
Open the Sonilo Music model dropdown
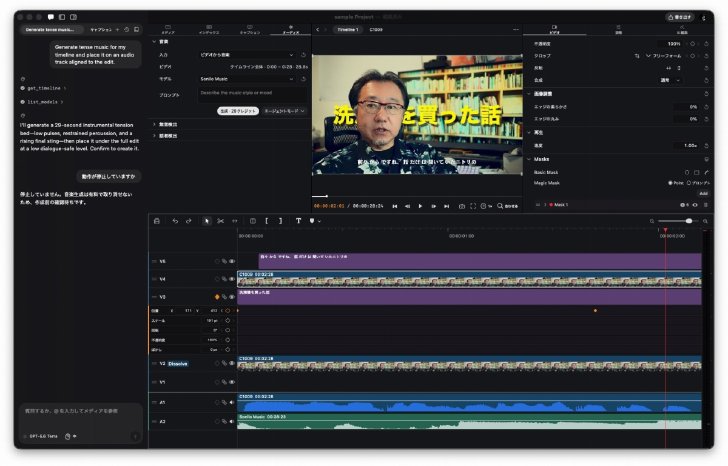point(247,79)
